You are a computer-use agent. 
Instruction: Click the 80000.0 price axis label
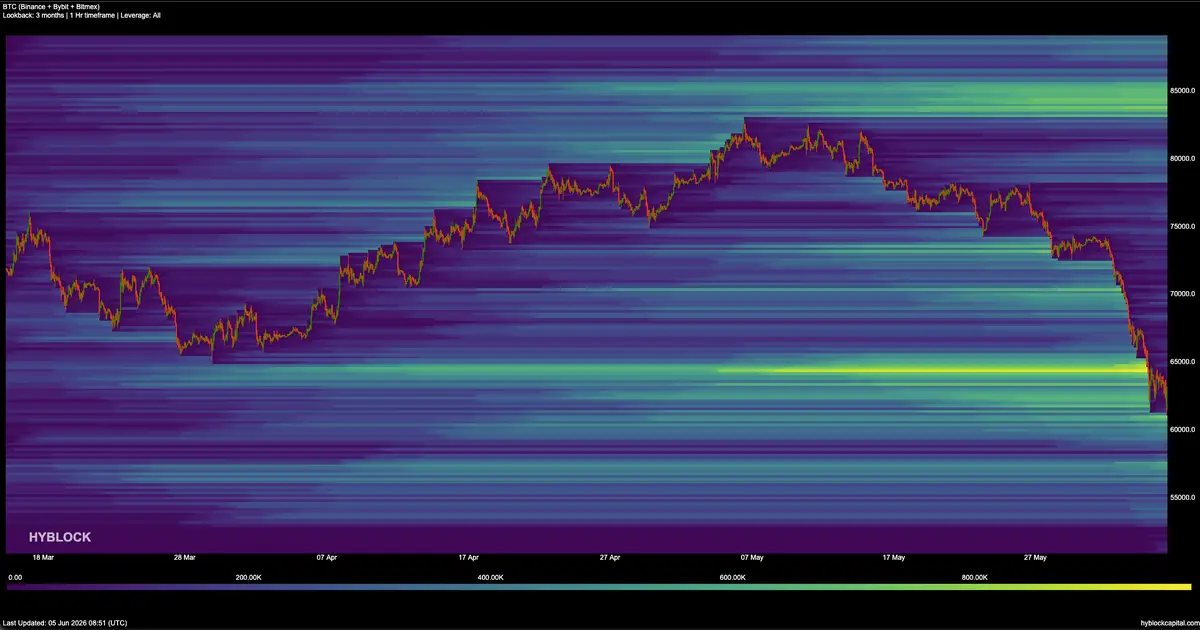point(1182,159)
